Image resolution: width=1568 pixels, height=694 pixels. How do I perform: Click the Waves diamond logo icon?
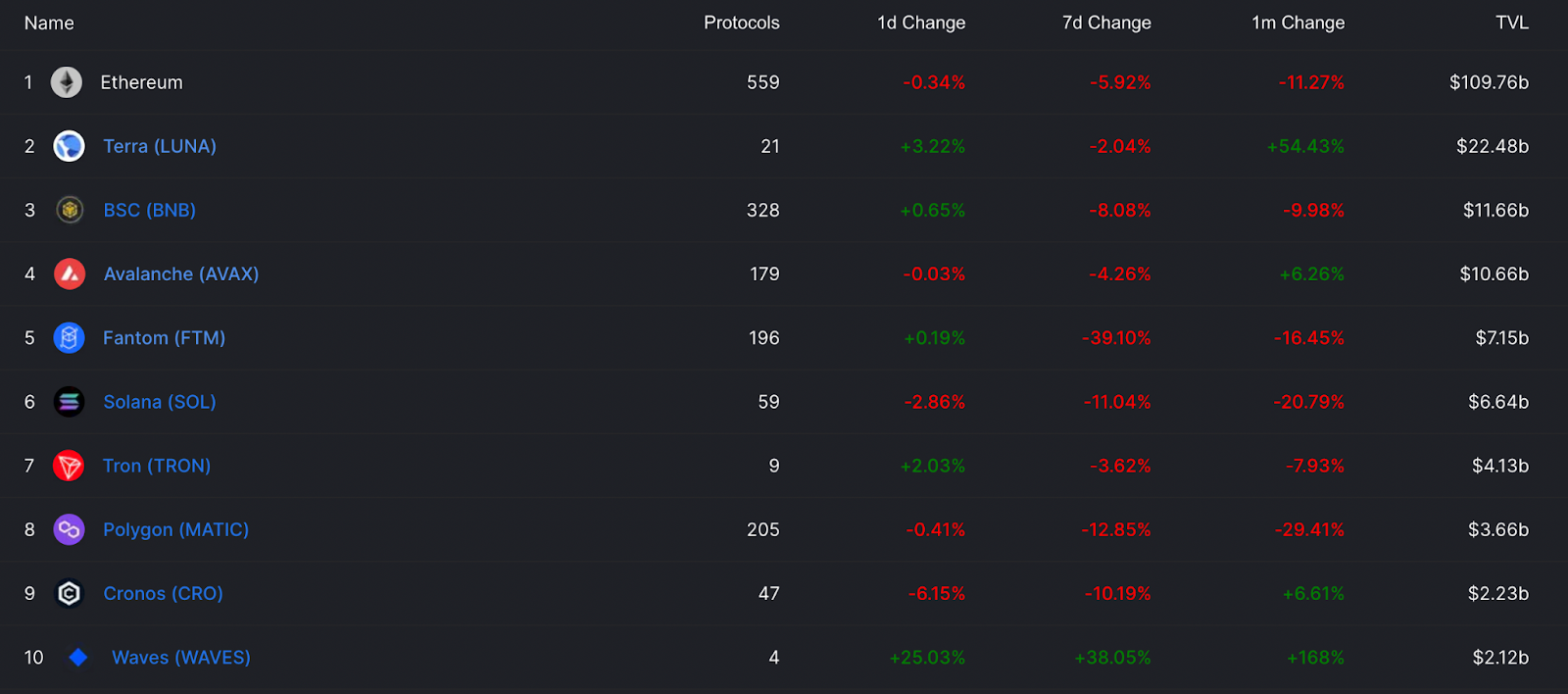click(x=78, y=657)
